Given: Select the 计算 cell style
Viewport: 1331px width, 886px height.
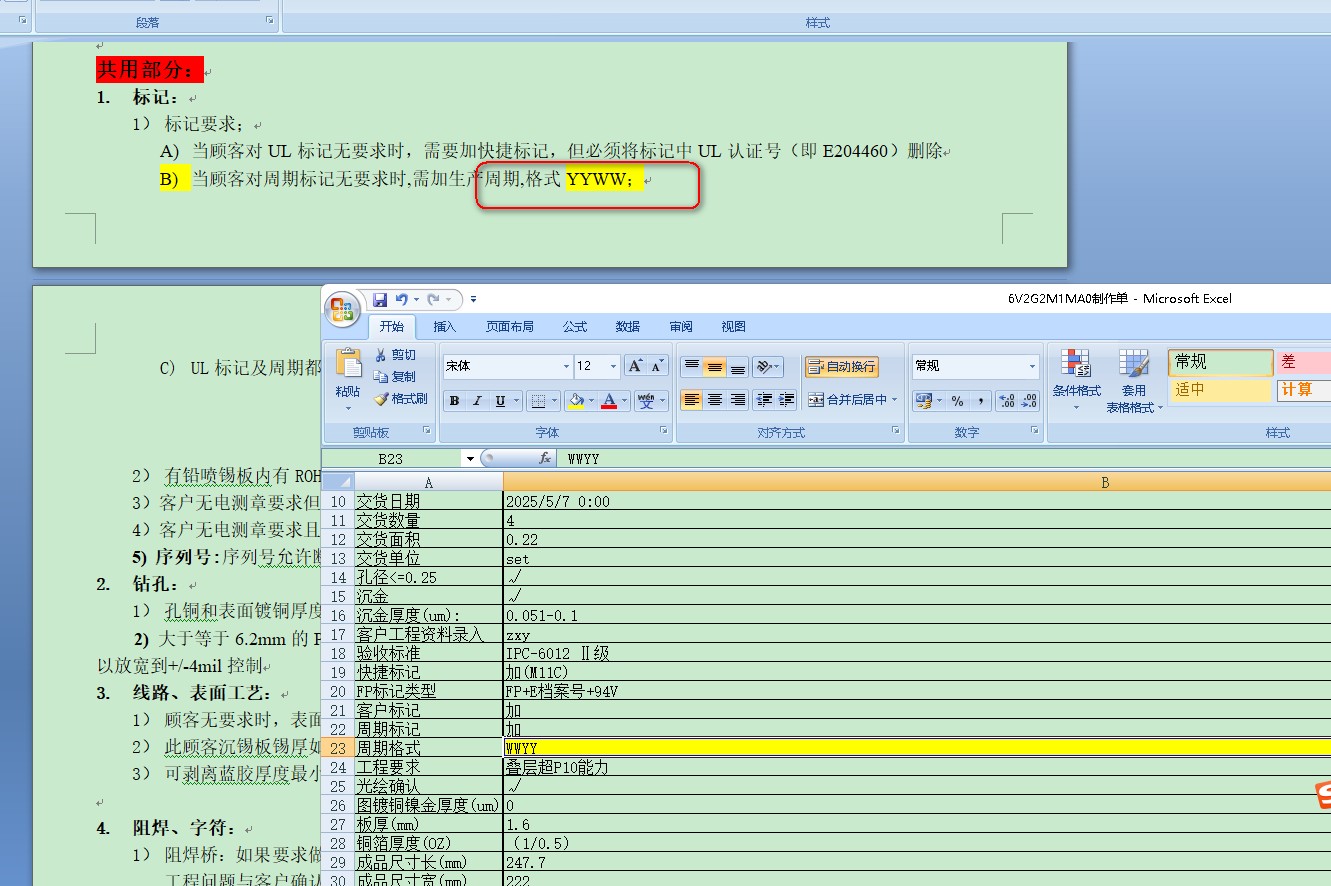Looking at the screenshot, I should tap(1303, 390).
